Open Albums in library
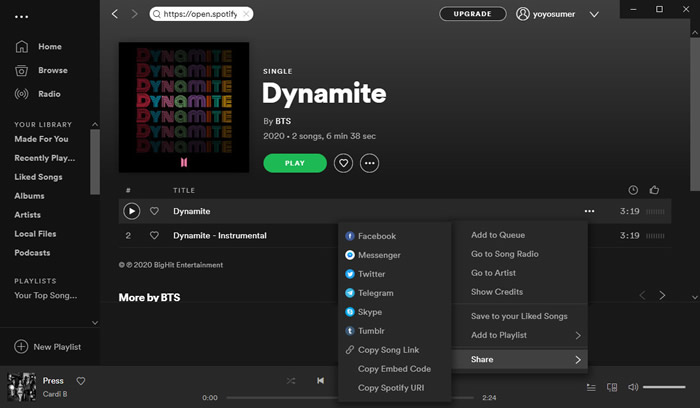This screenshot has width=700, height=408. (x=29, y=196)
